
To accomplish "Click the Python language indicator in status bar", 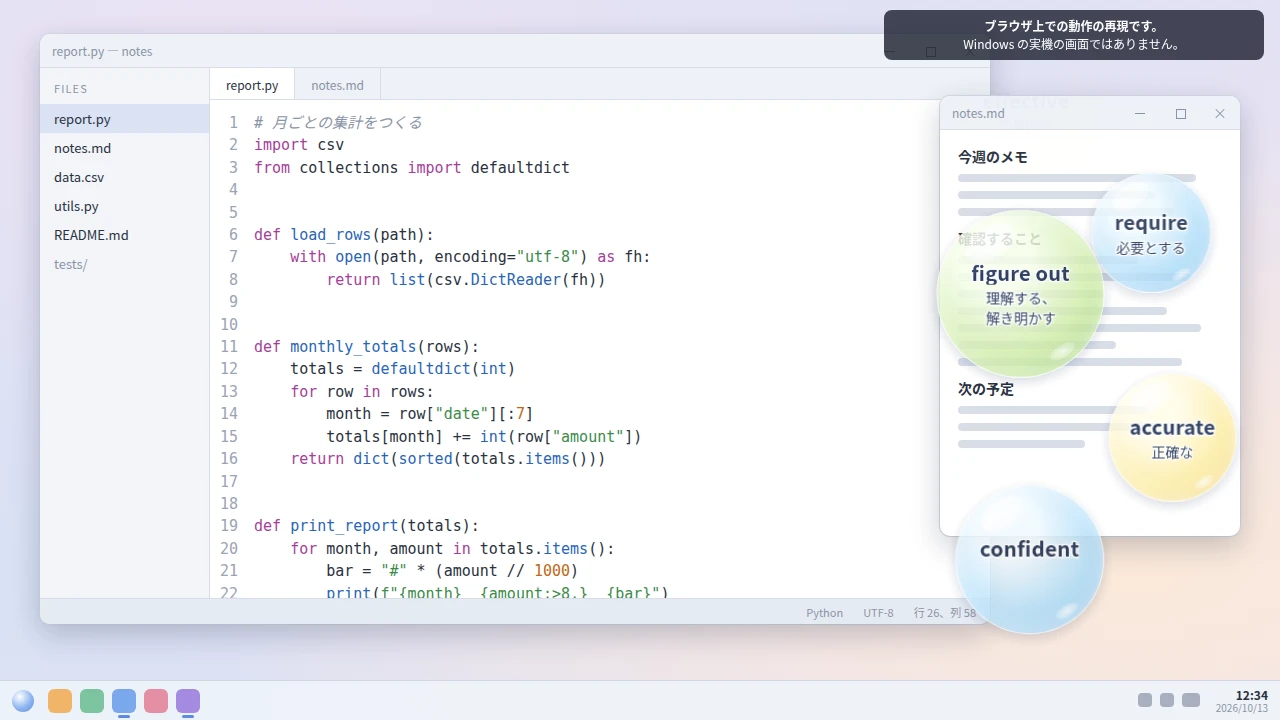I will click(825, 613).
